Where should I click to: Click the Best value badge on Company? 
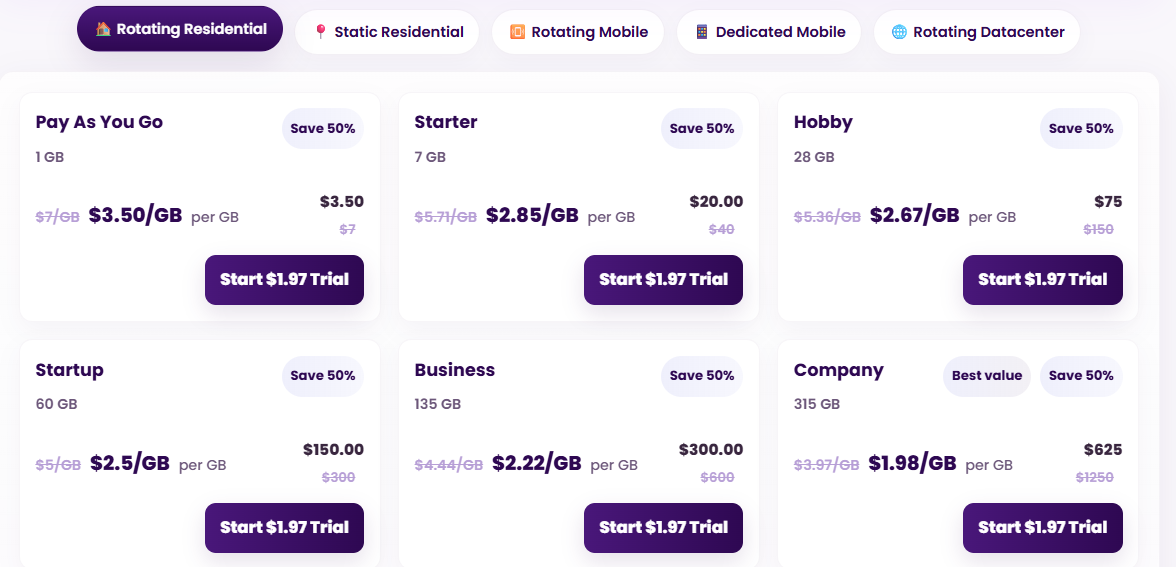[987, 376]
